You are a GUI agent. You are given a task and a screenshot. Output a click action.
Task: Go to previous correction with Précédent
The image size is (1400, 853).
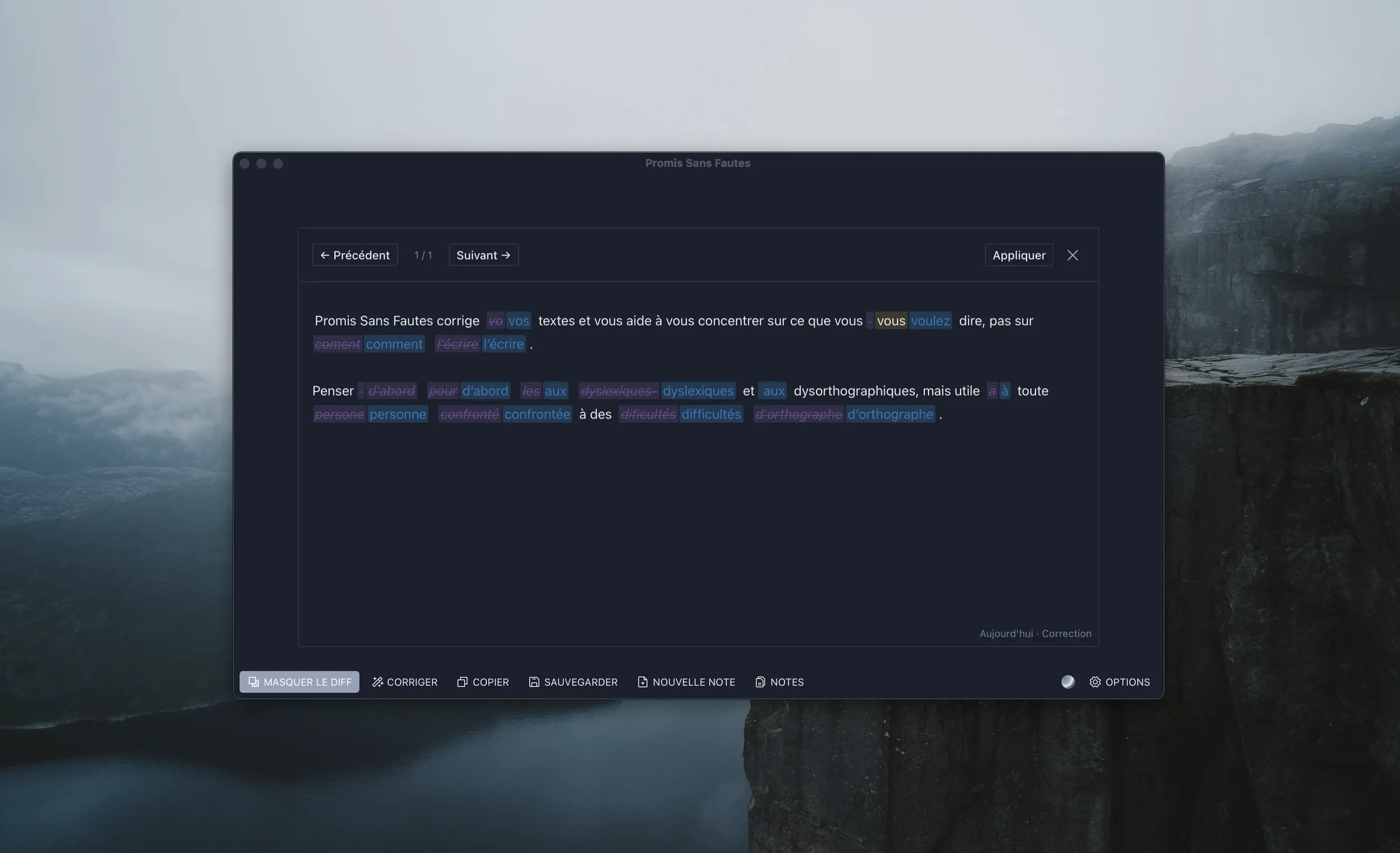tap(354, 255)
